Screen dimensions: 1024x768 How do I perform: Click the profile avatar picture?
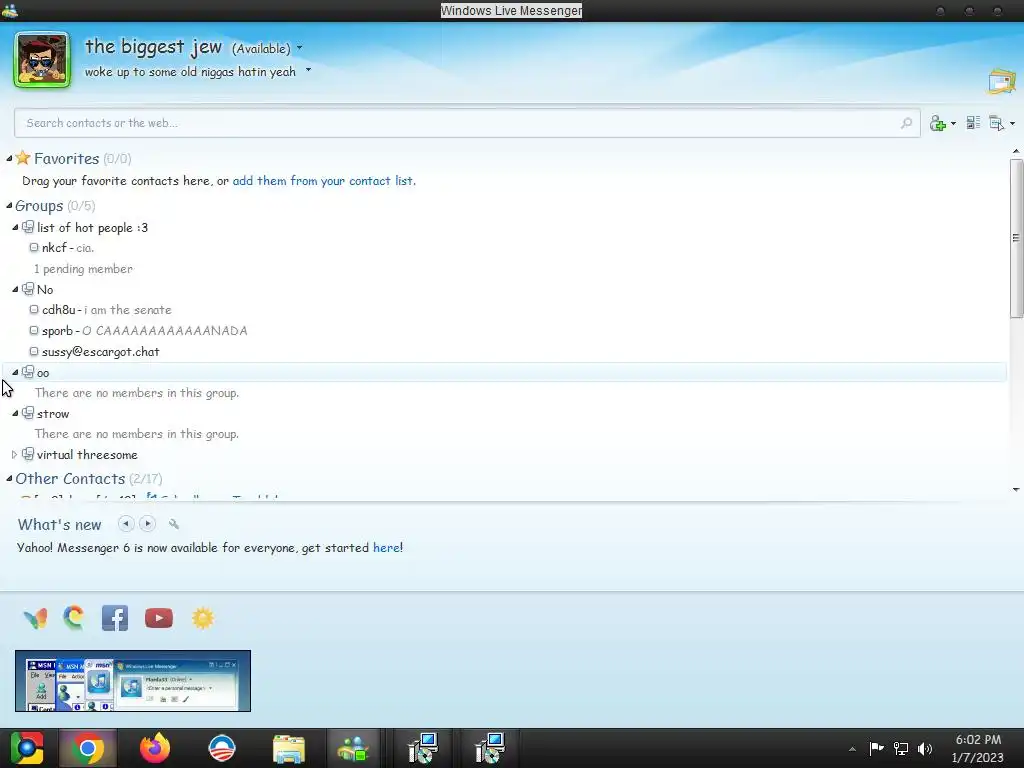(42, 59)
